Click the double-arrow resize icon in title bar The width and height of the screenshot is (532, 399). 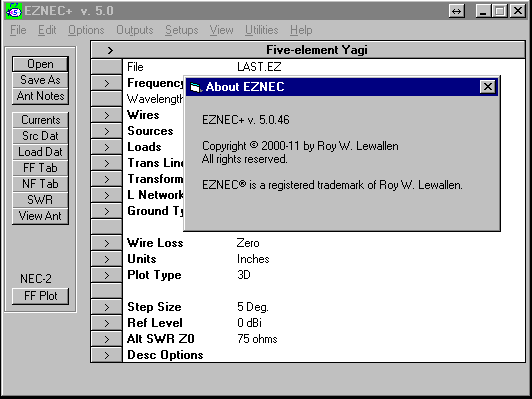[x=456, y=11]
